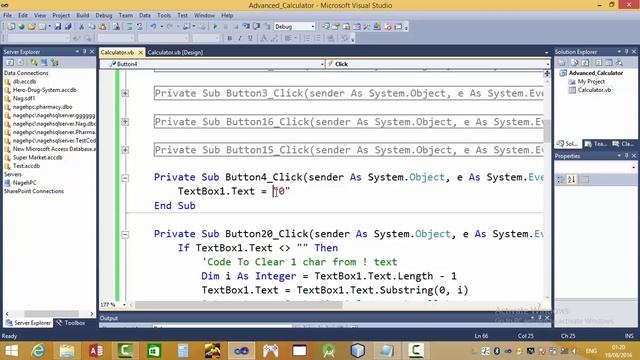Click the Save All toolbar icon

tap(68, 27)
